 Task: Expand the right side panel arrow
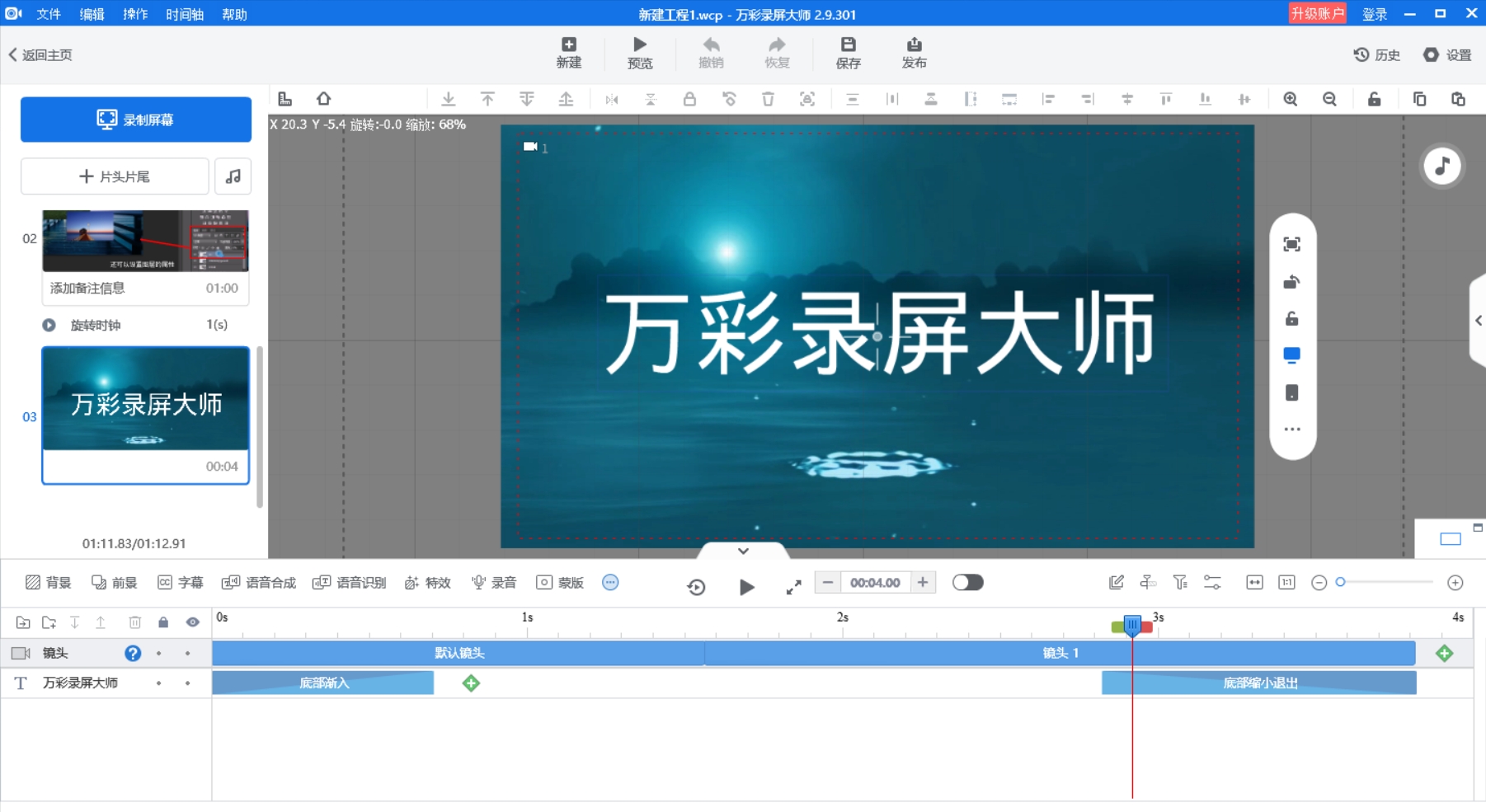point(1479,321)
